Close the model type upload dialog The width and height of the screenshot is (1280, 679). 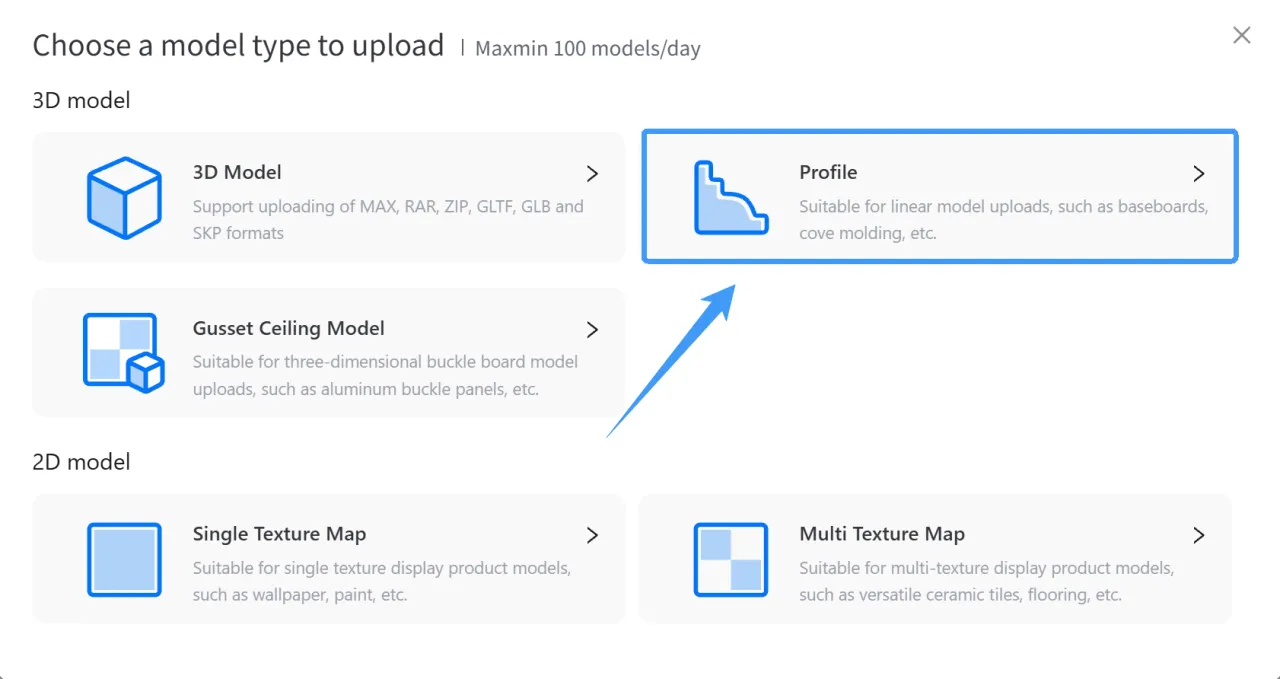pyautogui.click(x=1242, y=36)
